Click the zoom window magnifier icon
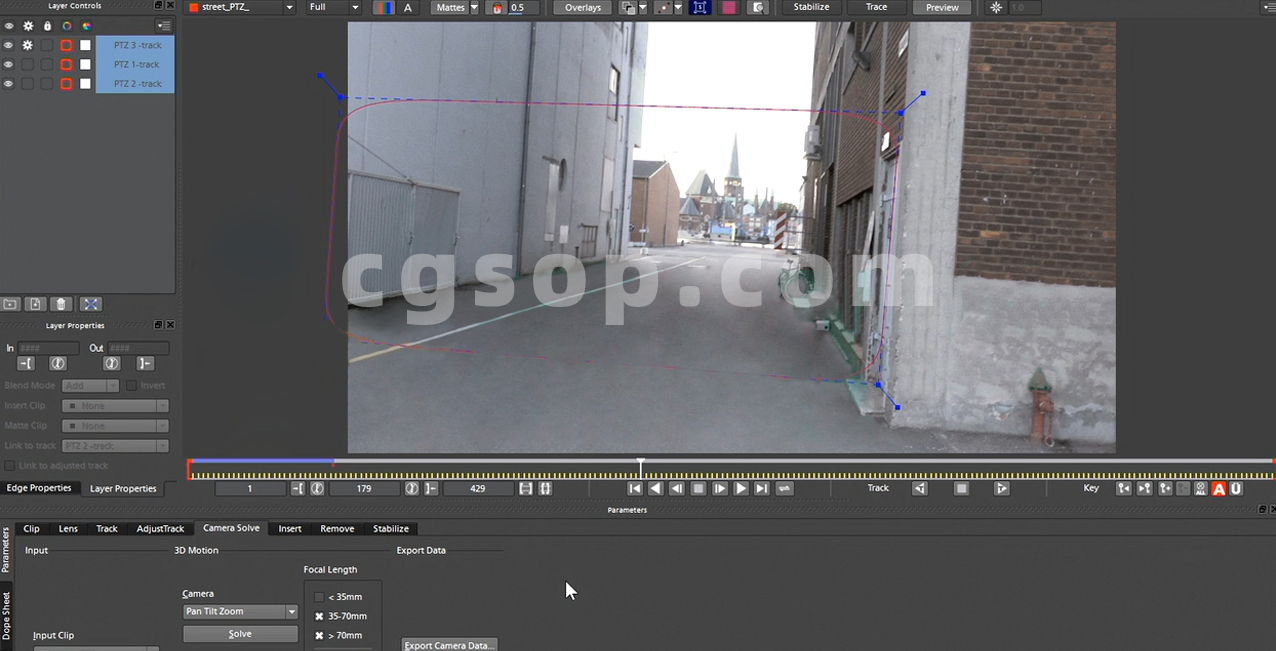The image size is (1276, 651). coord(757,7)
